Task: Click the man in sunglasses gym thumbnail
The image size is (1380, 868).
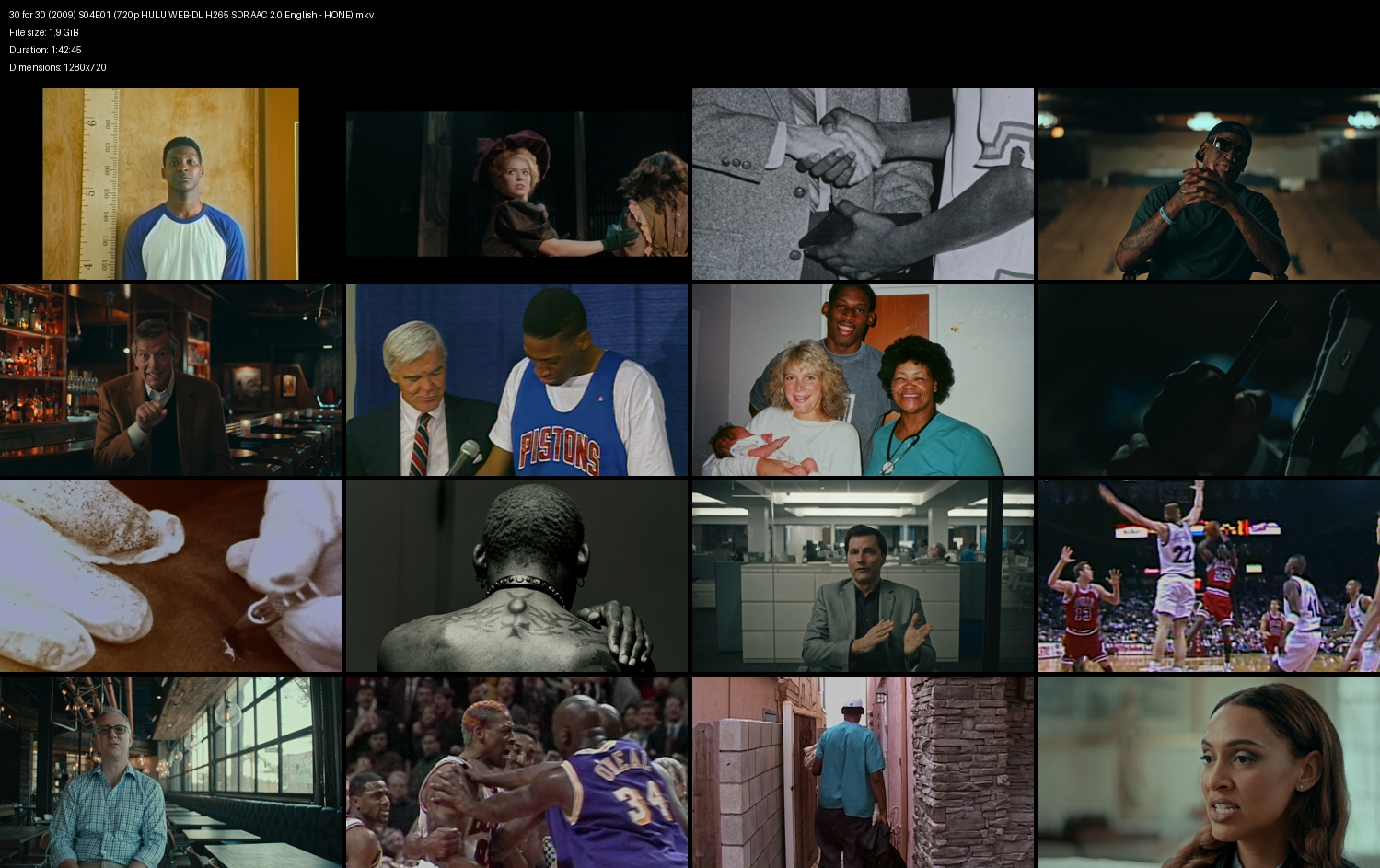Action: [x=1209, y=184]
